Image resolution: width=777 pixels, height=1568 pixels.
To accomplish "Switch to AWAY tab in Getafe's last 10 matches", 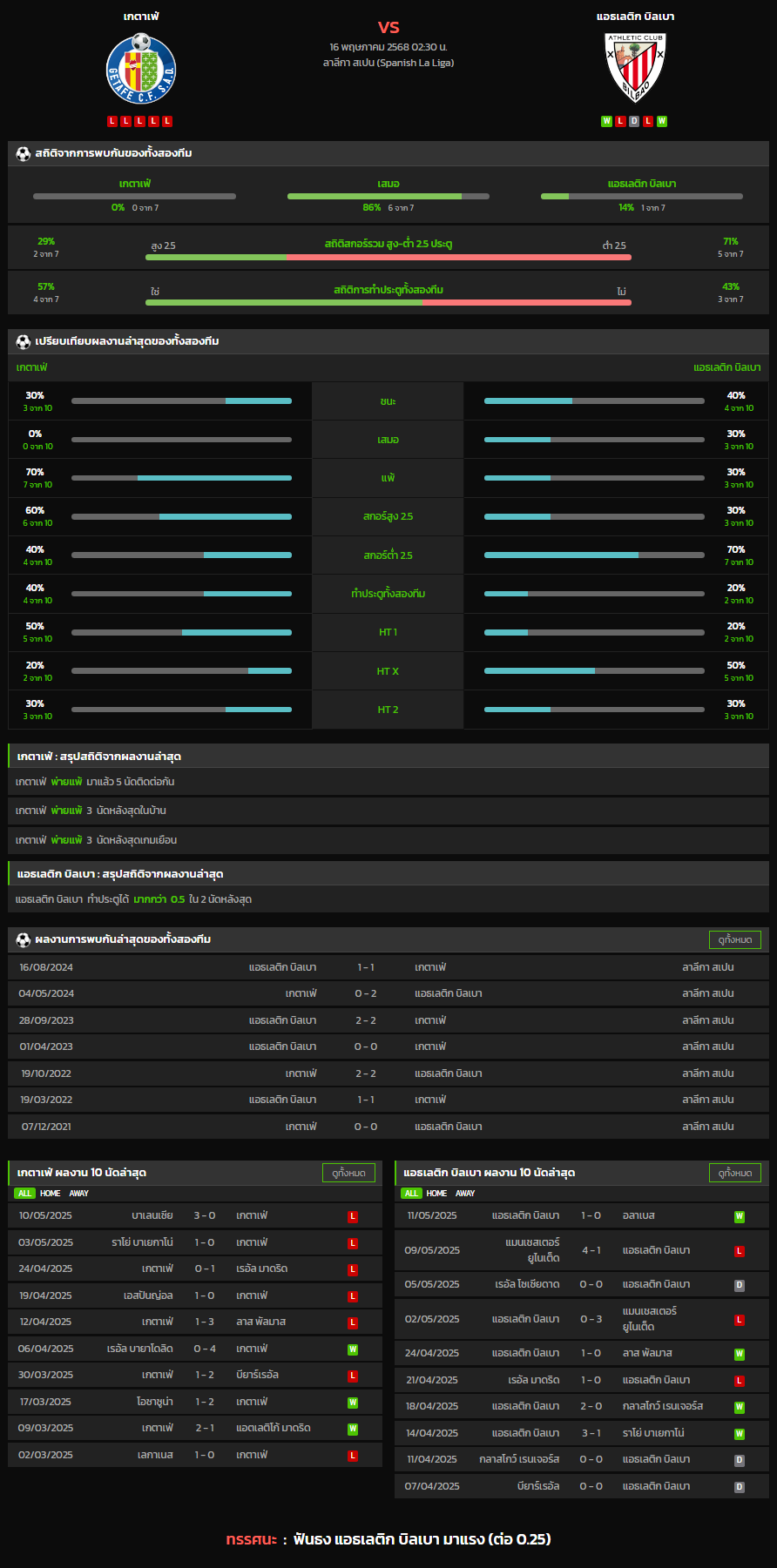I will click(x=79, y=1194).
